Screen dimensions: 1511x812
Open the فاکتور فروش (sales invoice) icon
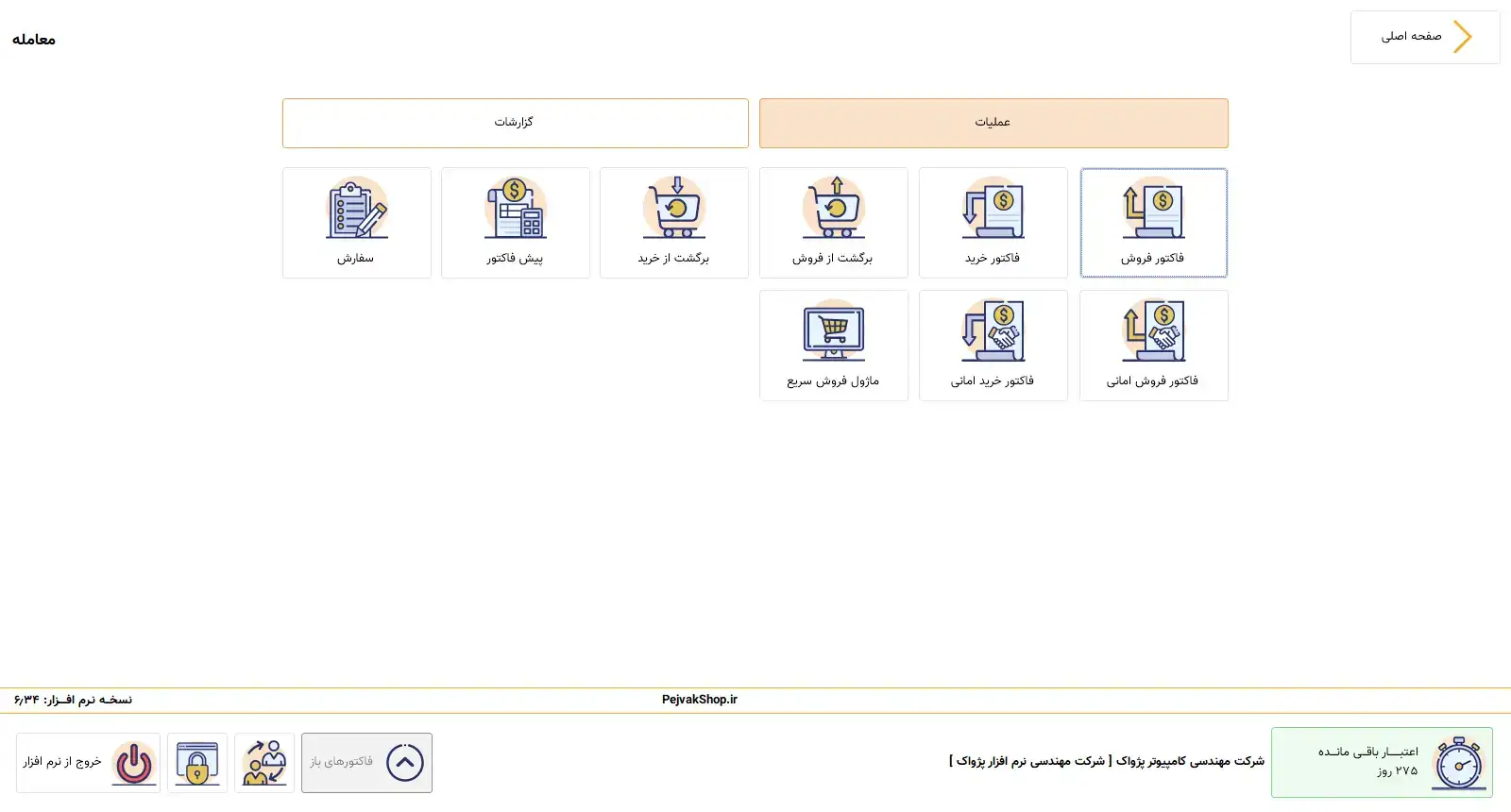[x=1153, y=210]
